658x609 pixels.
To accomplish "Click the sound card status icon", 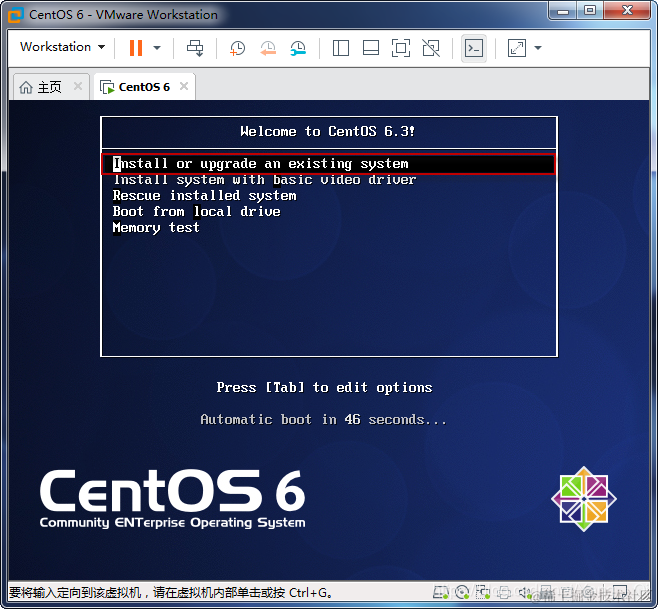I will [525, 592].
